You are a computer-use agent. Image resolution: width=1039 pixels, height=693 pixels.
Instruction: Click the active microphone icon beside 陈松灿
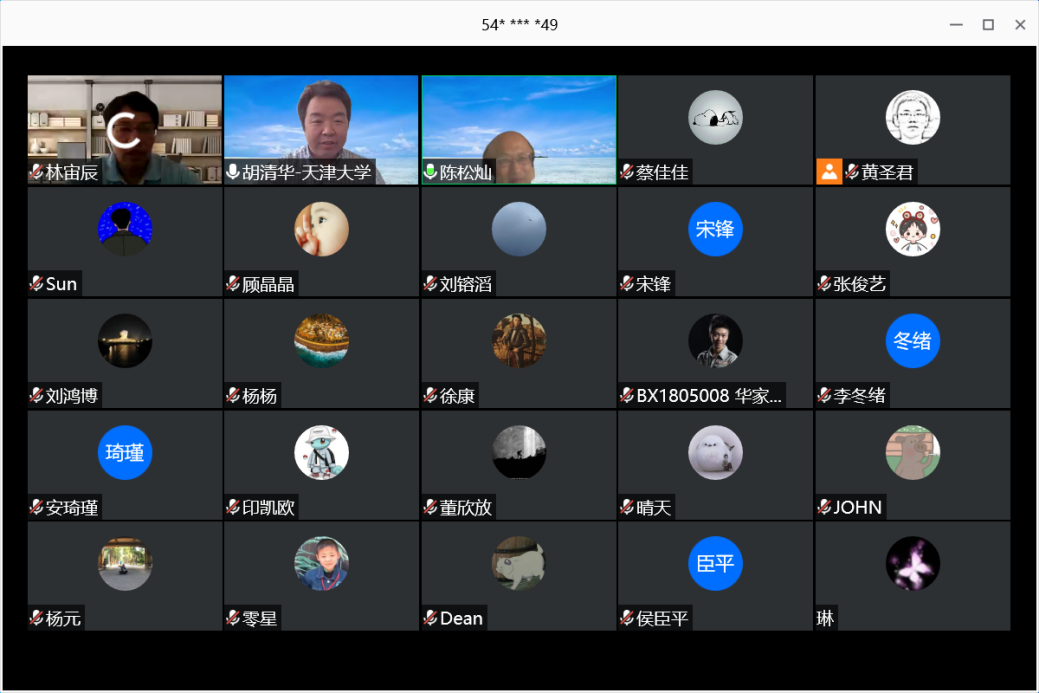(x=431, y=173)
